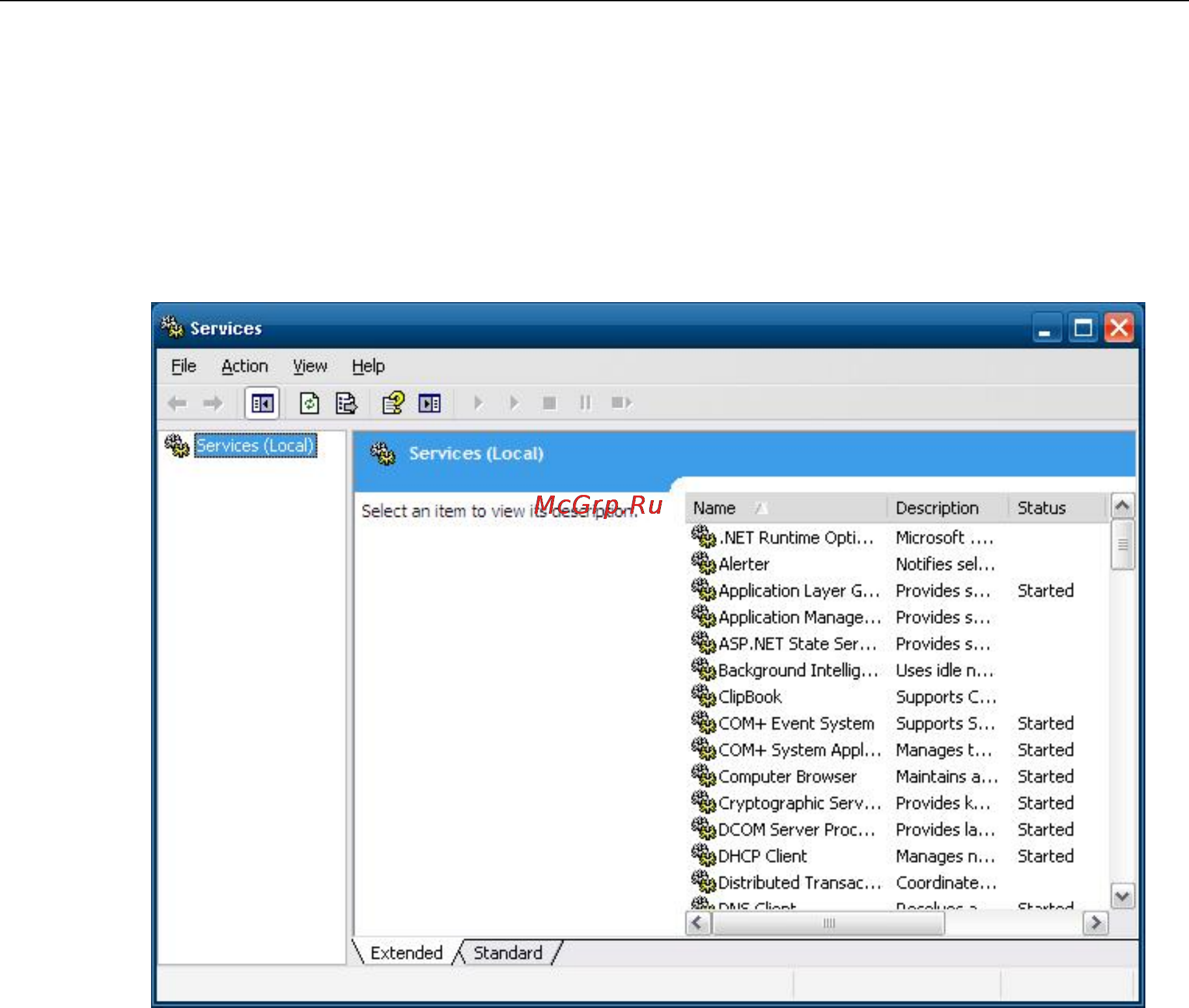Sort by the Name column header

[x=786, y=508]
